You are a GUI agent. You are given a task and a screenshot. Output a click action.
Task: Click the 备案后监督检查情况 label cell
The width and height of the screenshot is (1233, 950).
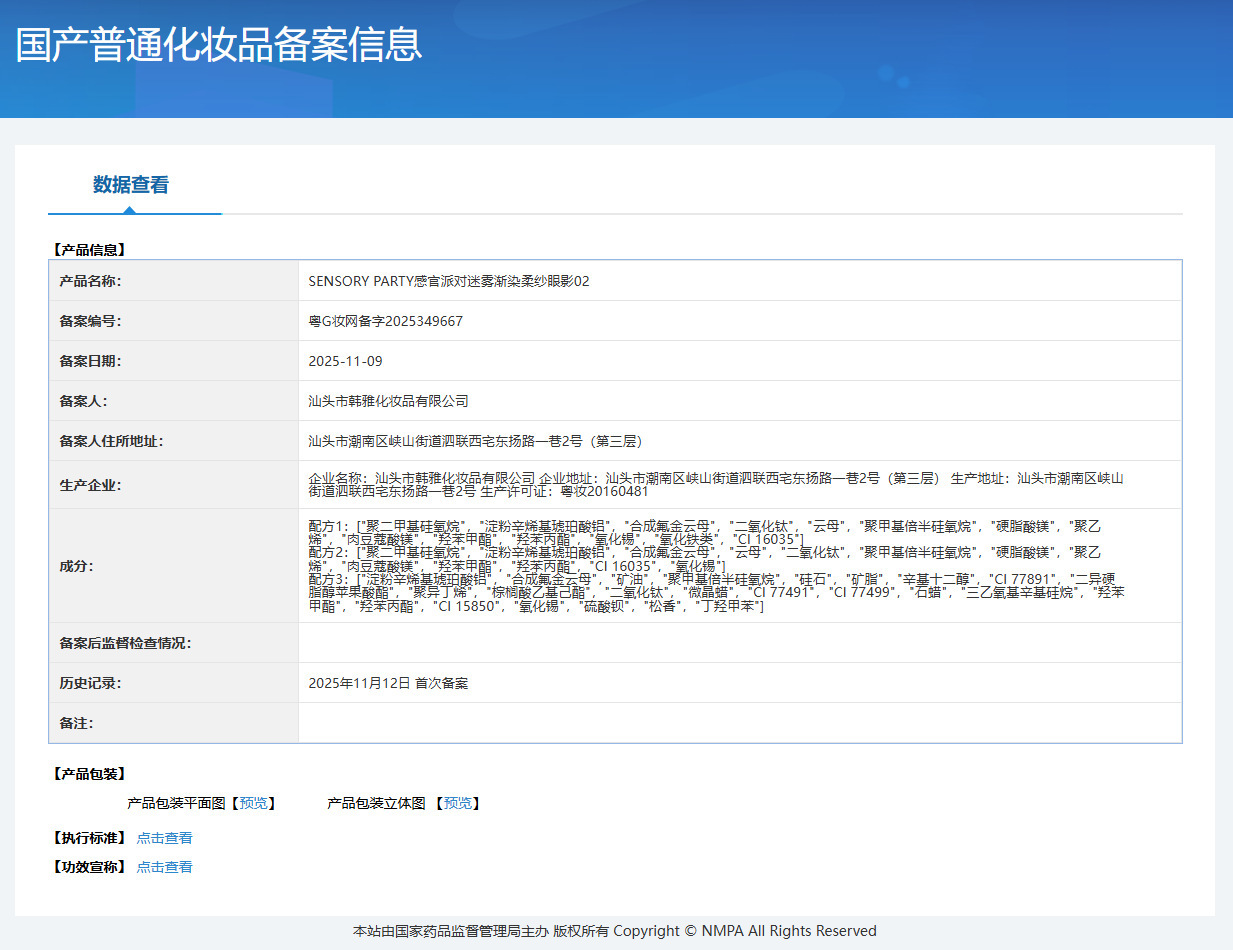(174, 643)
